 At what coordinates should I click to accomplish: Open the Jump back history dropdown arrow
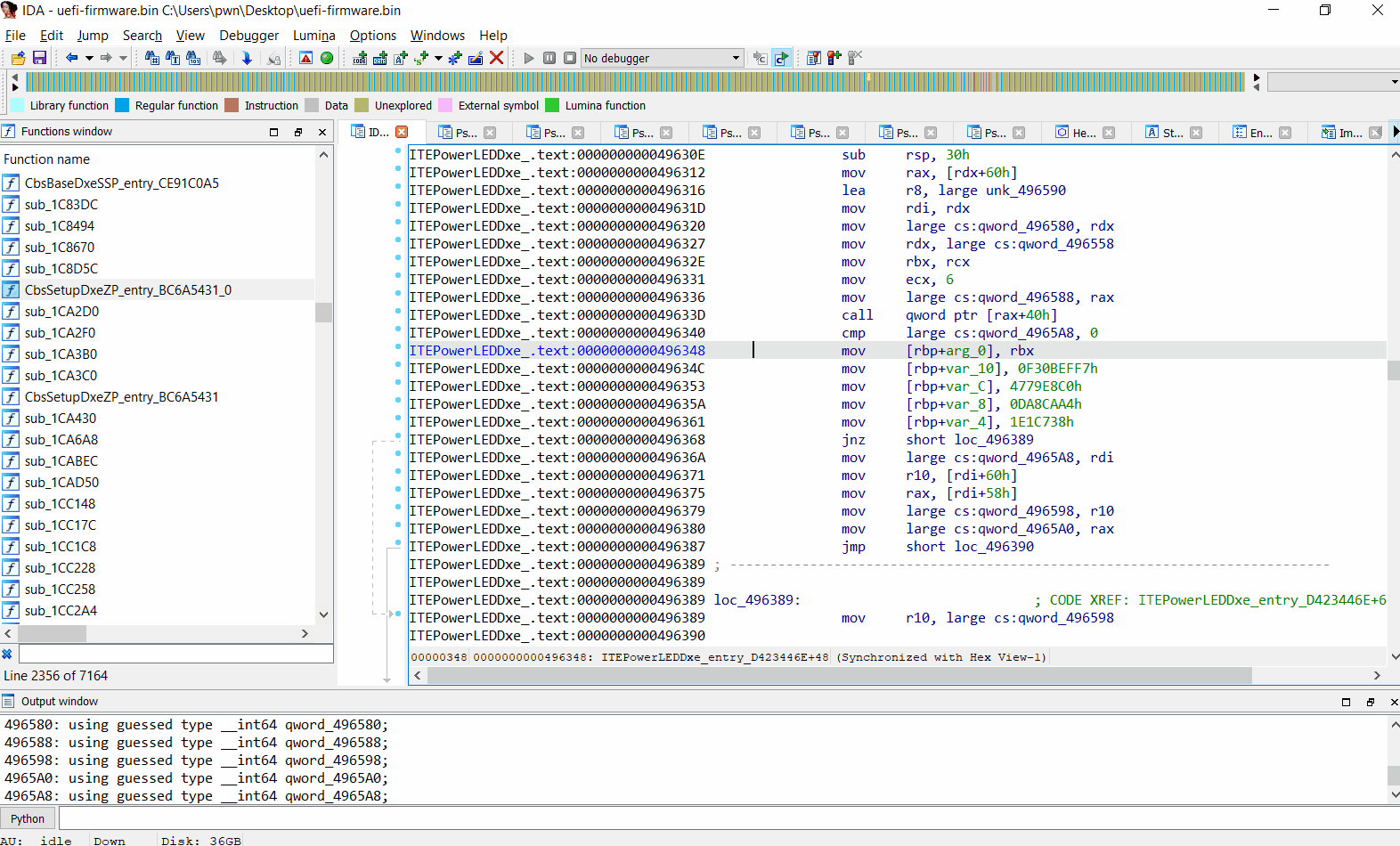pyautogui.click(x=89, y=58)
